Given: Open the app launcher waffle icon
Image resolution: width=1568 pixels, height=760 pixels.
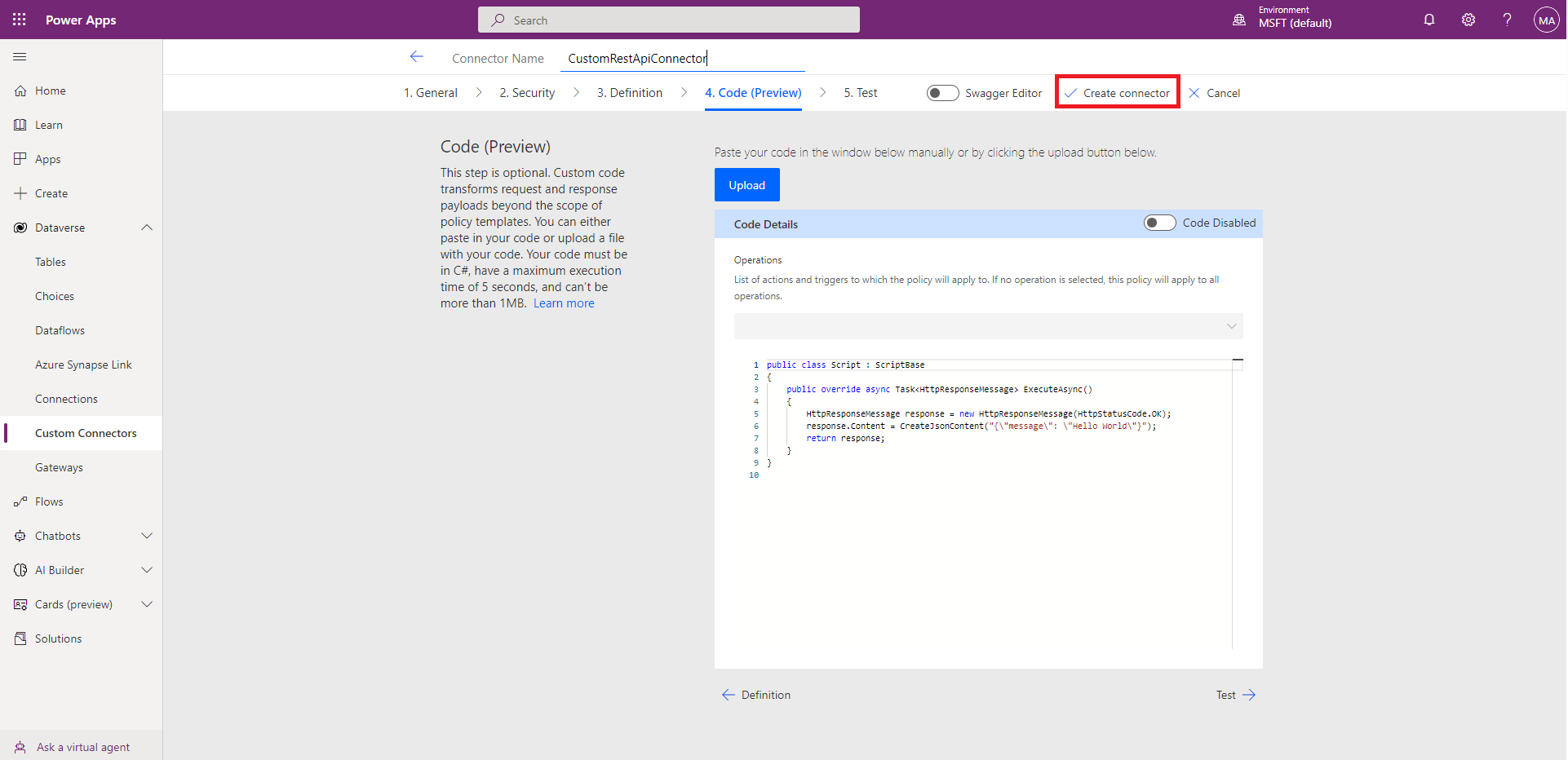Looking at the screenshot, I should coord(20,20).
